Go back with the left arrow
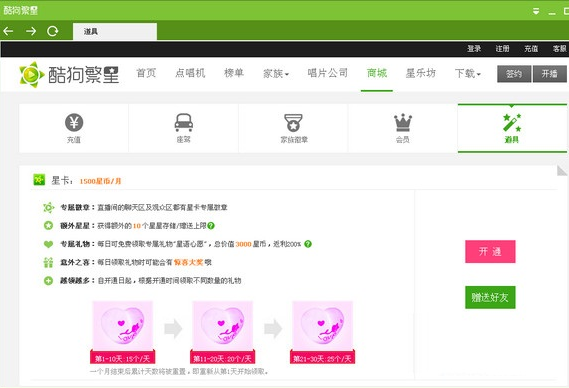569x388 pixels. [x=8, y=31]
